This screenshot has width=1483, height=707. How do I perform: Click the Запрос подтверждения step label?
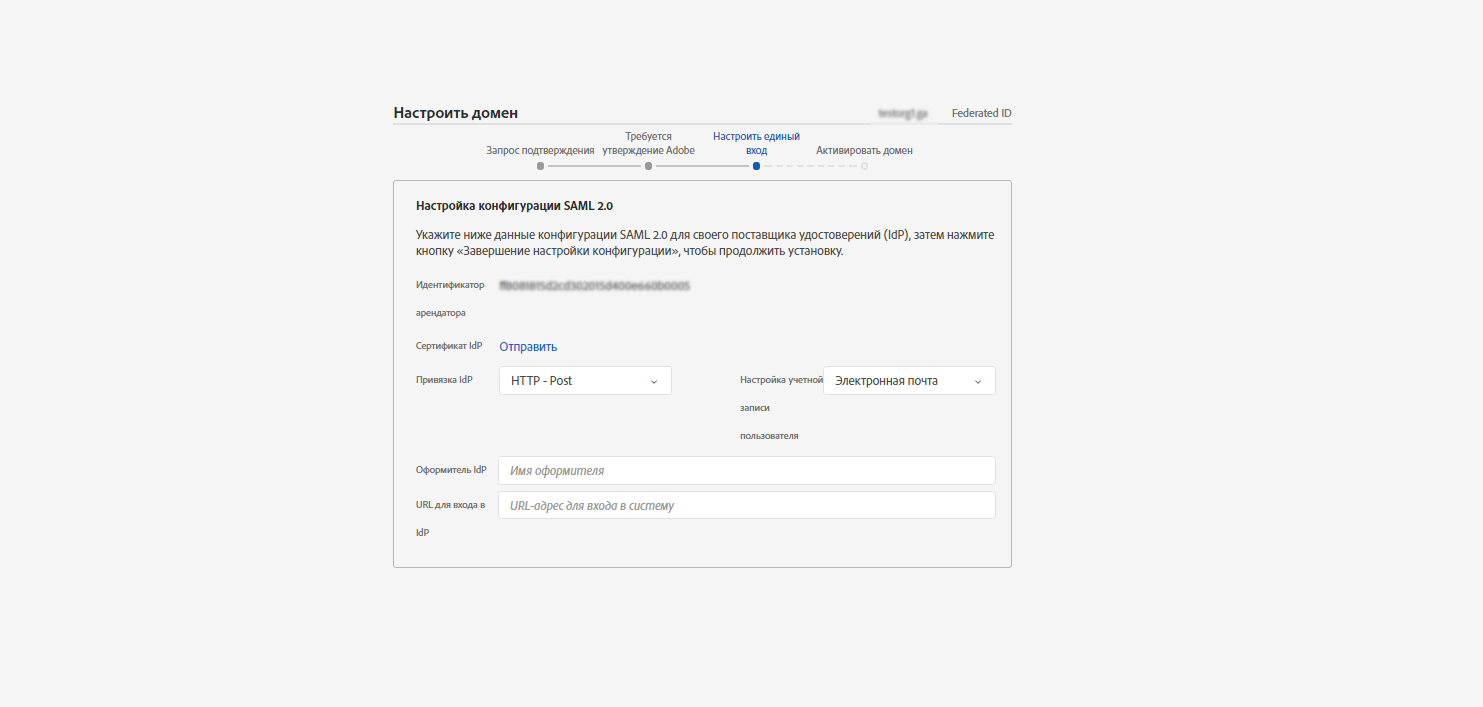(x=540, y=151)
